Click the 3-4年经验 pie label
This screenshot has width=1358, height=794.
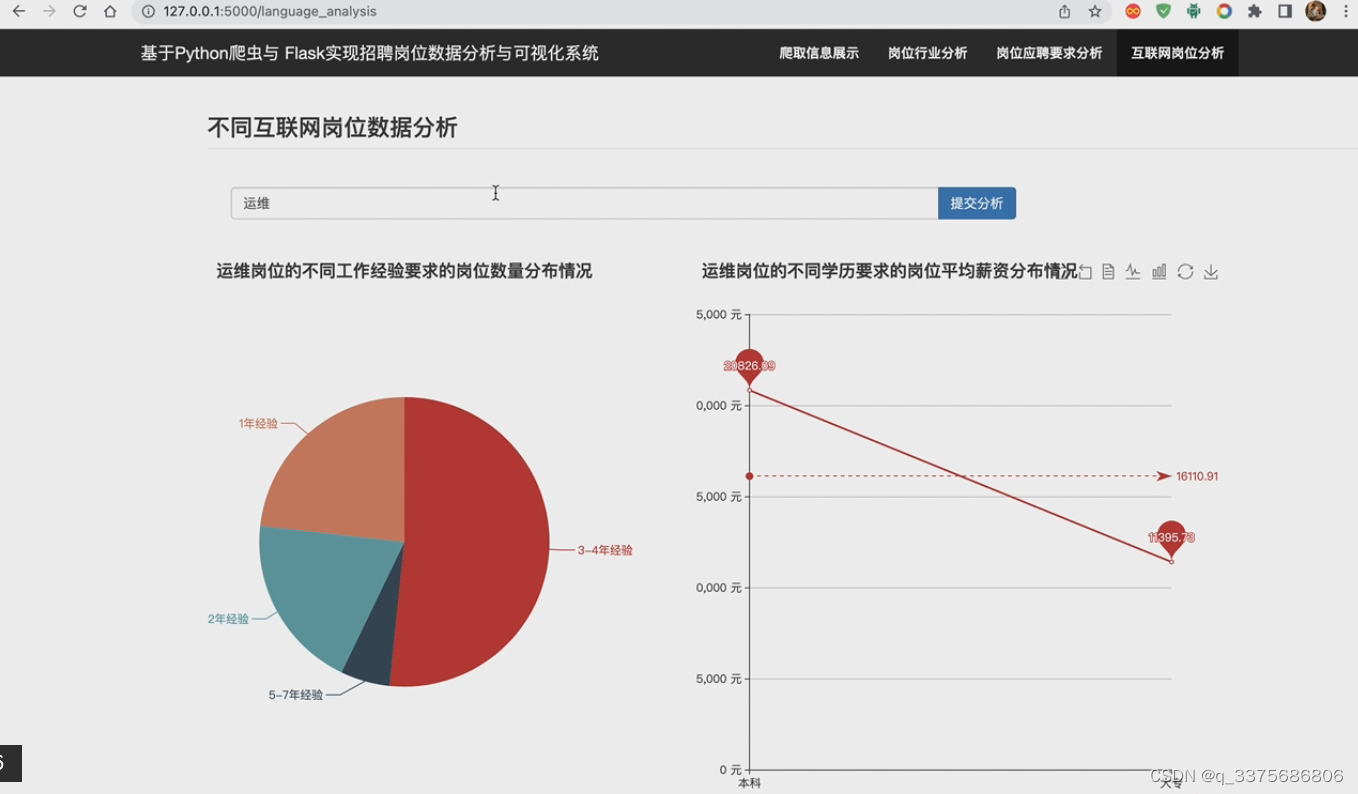point(605,550)
